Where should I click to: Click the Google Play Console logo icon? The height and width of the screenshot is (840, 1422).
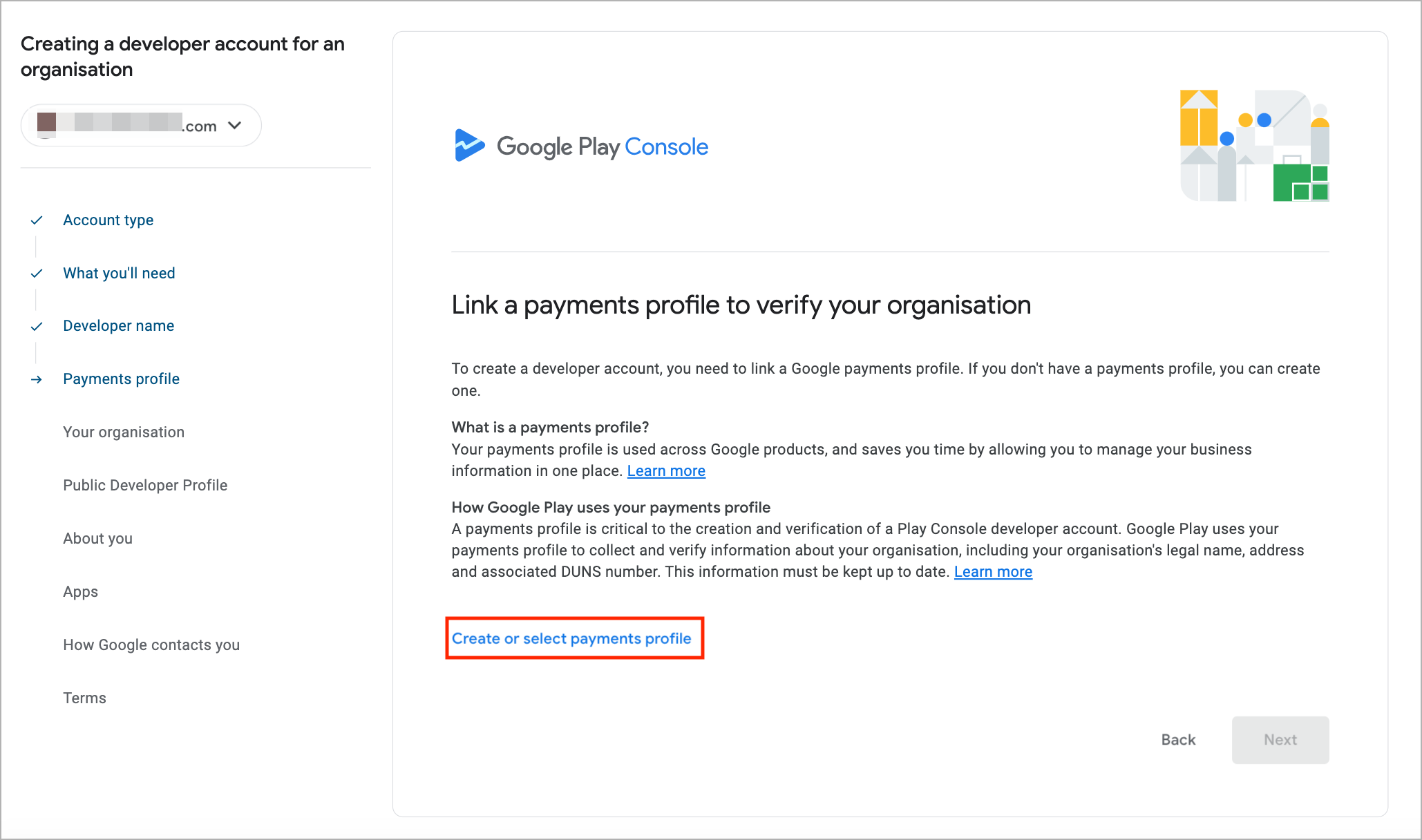[x=469, y=146]
